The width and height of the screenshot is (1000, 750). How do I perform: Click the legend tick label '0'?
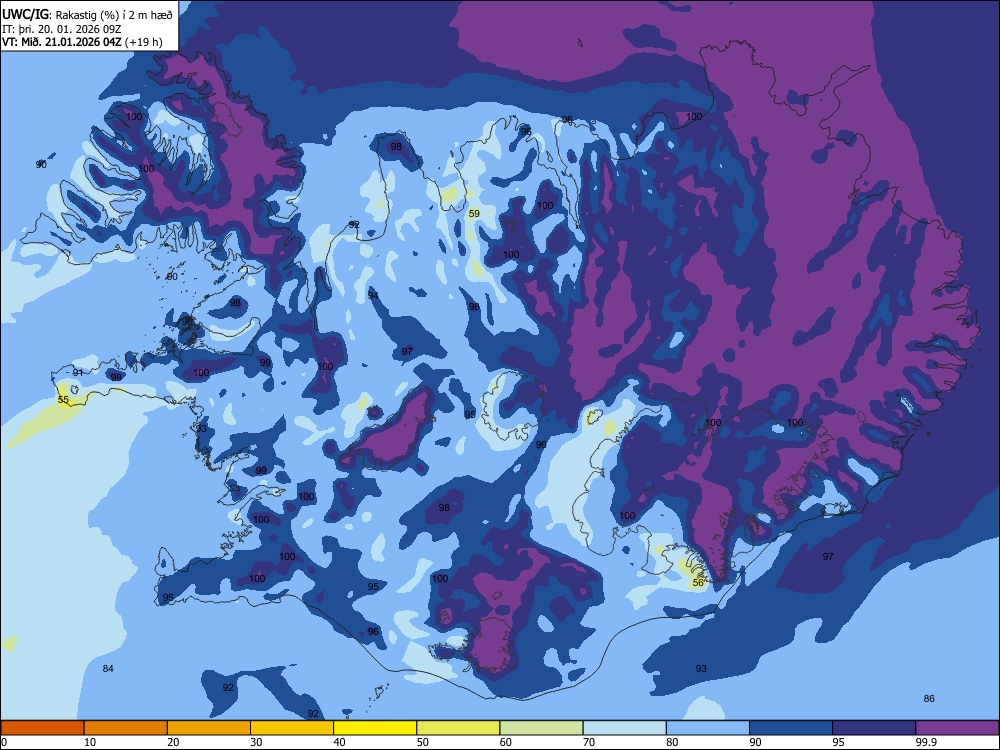click(x=4, y=742)
